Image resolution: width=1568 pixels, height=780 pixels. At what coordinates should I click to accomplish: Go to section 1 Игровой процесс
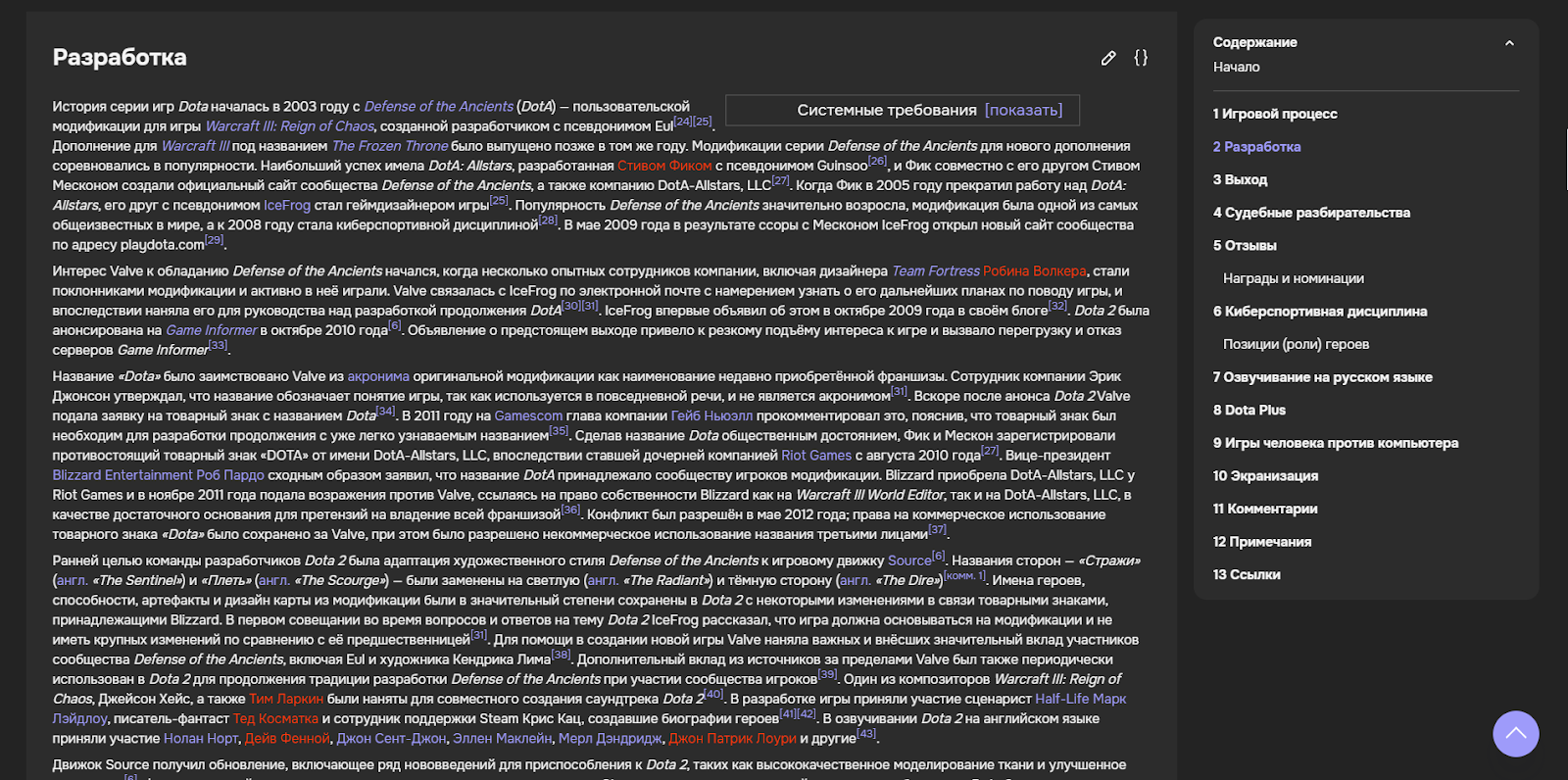tap(1275, 114)
